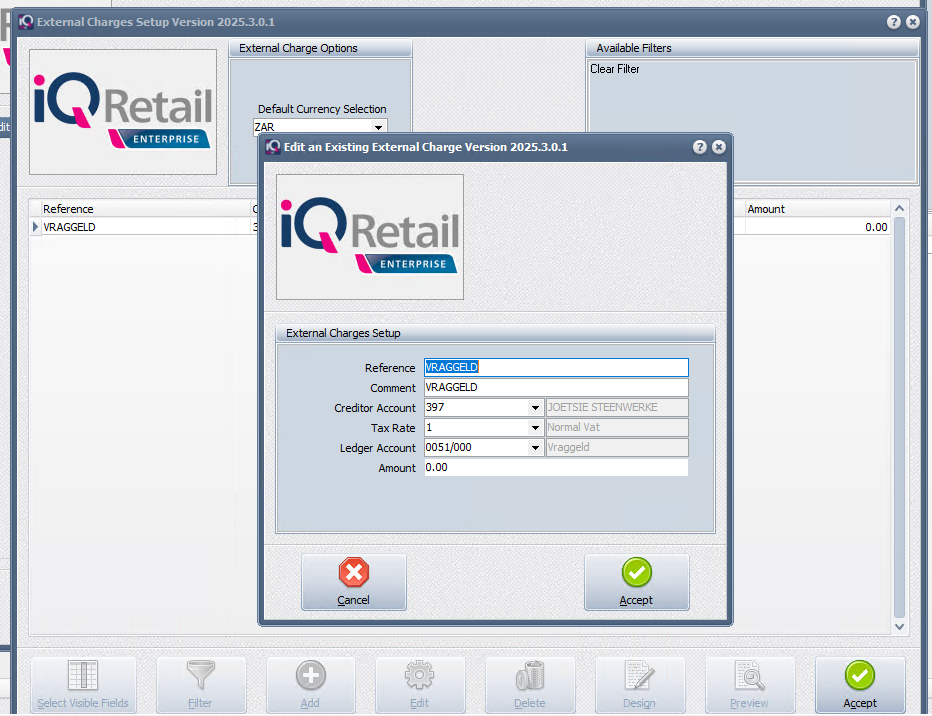
Task: Click the help icon of External Charges Setup window
Action: point(893,22)
